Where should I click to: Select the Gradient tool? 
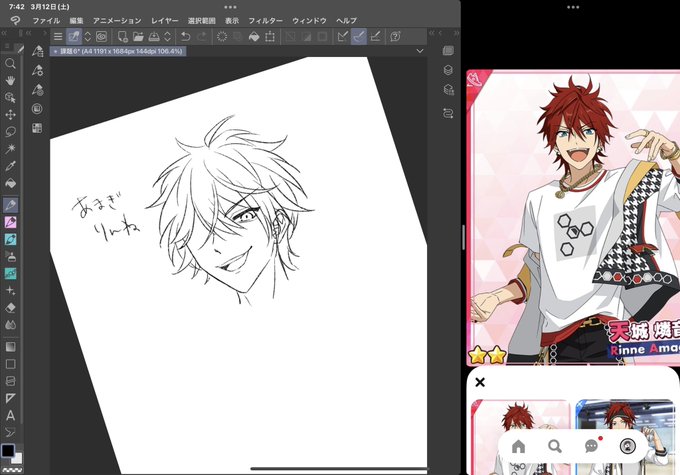pos(10,347)
